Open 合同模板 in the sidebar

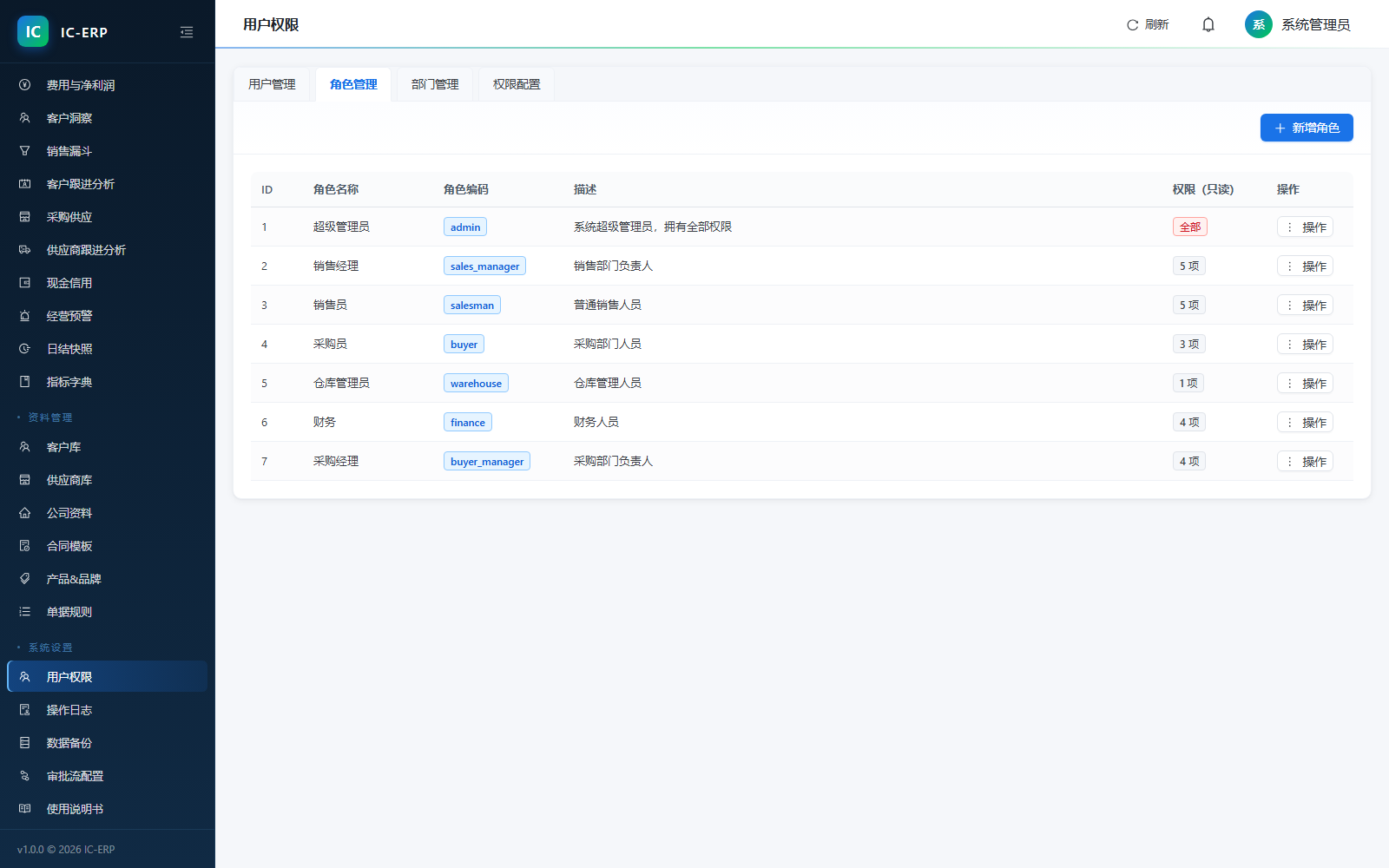point(108,546)
